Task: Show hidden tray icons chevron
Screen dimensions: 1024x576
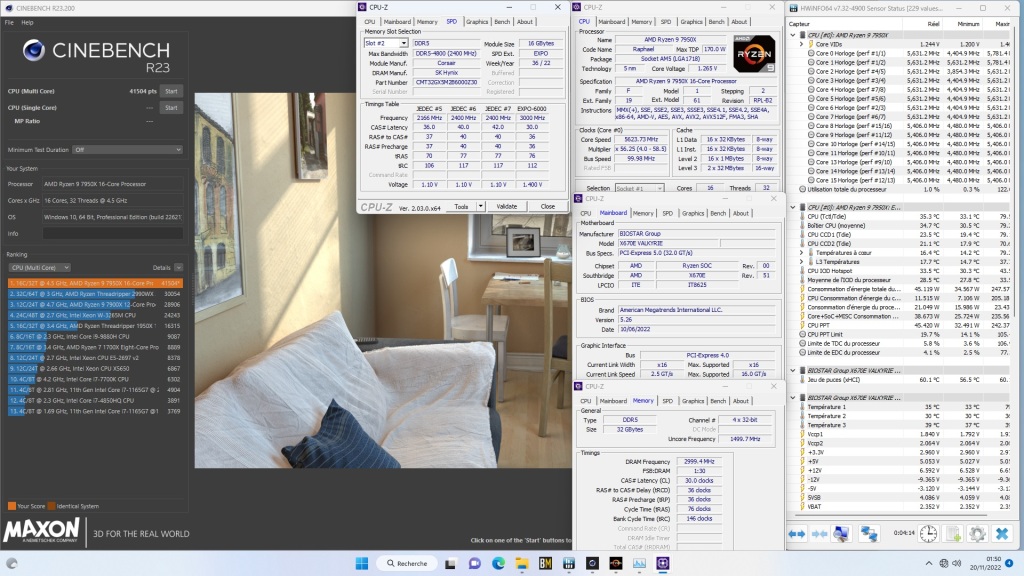Action: coord(929,563)
